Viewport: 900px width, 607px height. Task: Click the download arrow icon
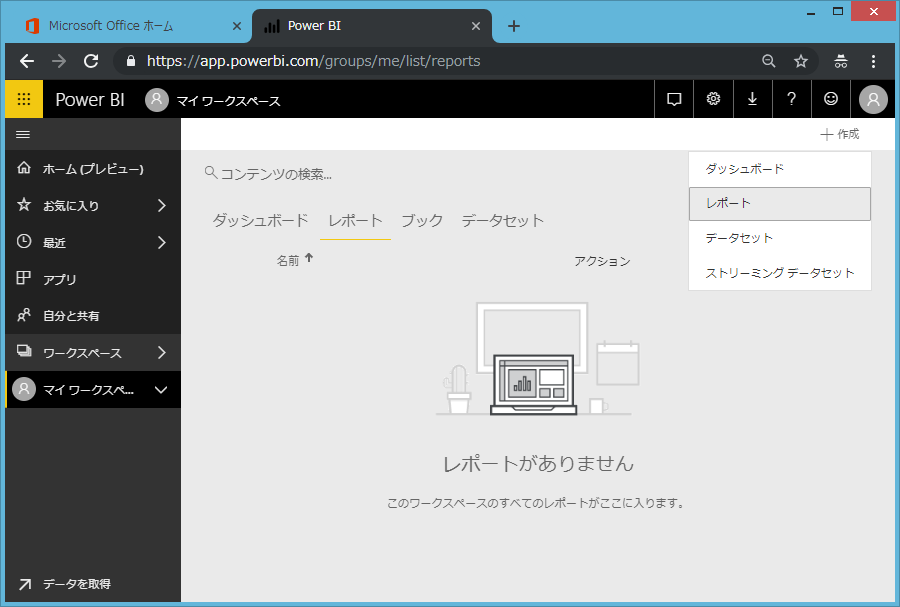click(x=752, y=99)
